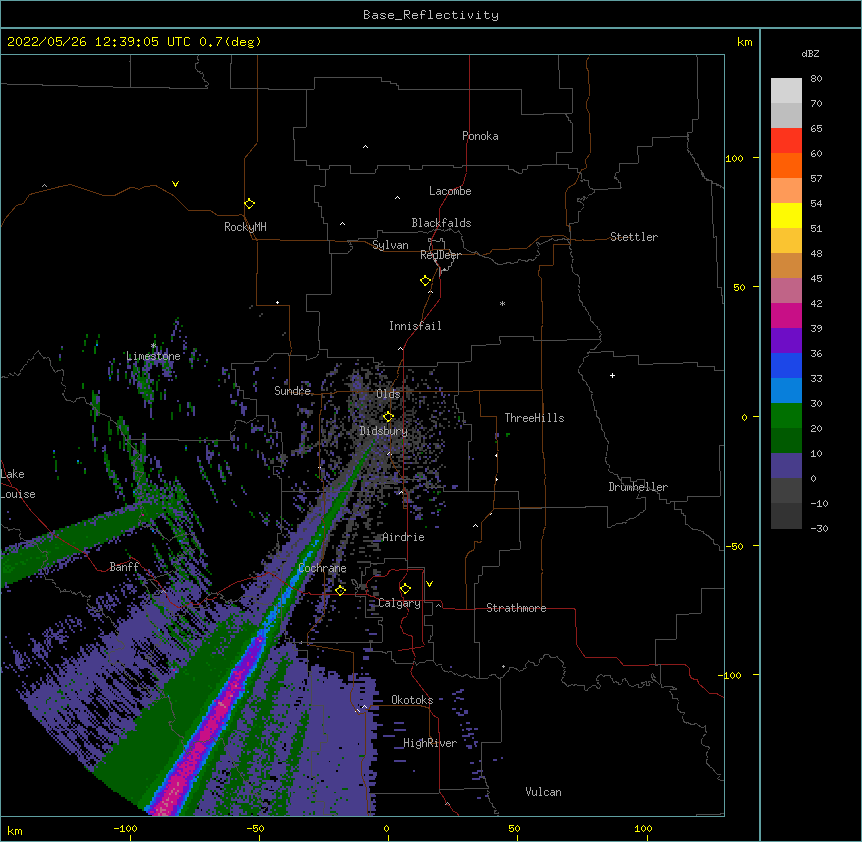Click the Didsbury town label

[x=384, y=431]
